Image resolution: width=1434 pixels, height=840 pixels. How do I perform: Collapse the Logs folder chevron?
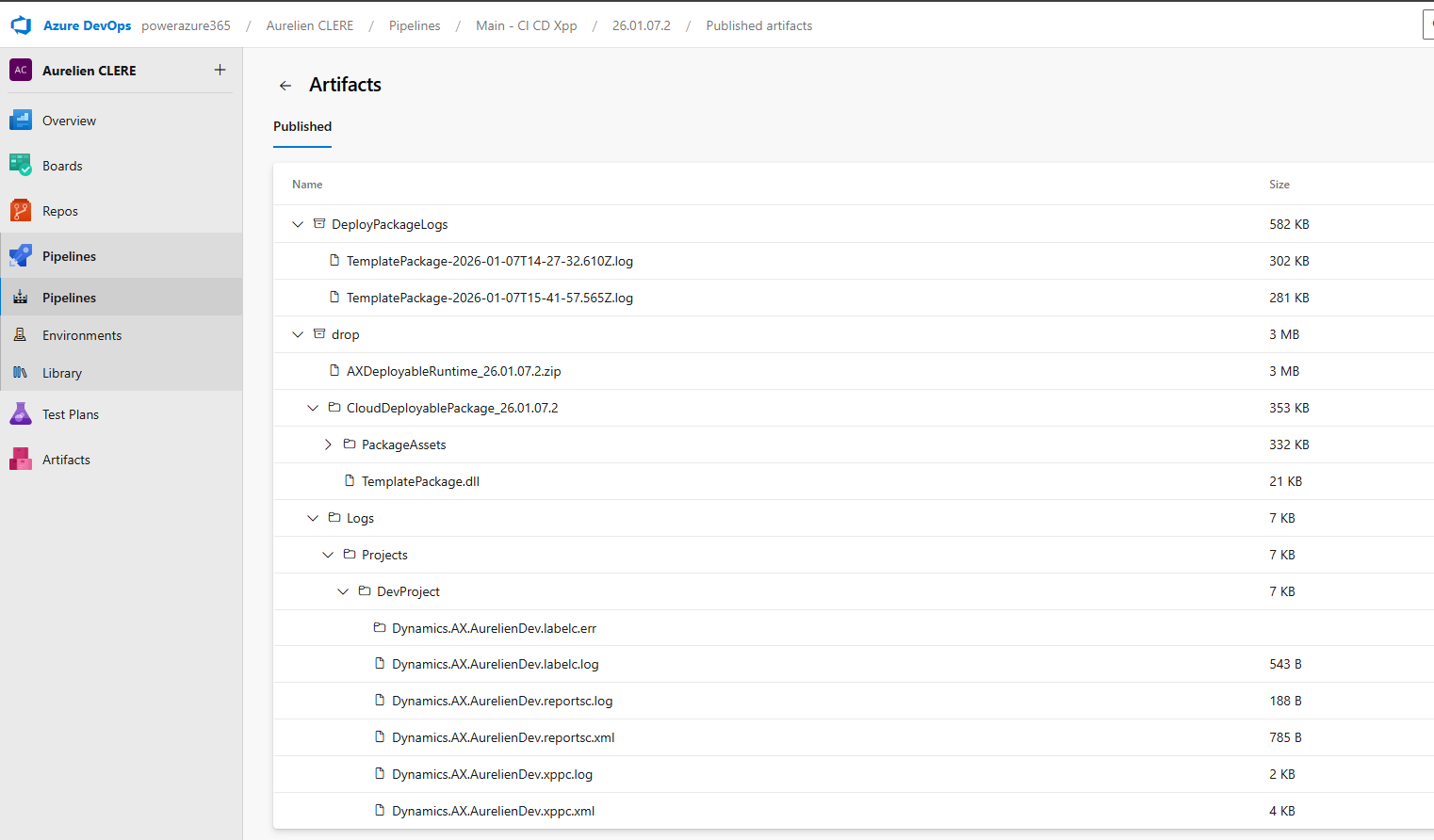point(313,518)
